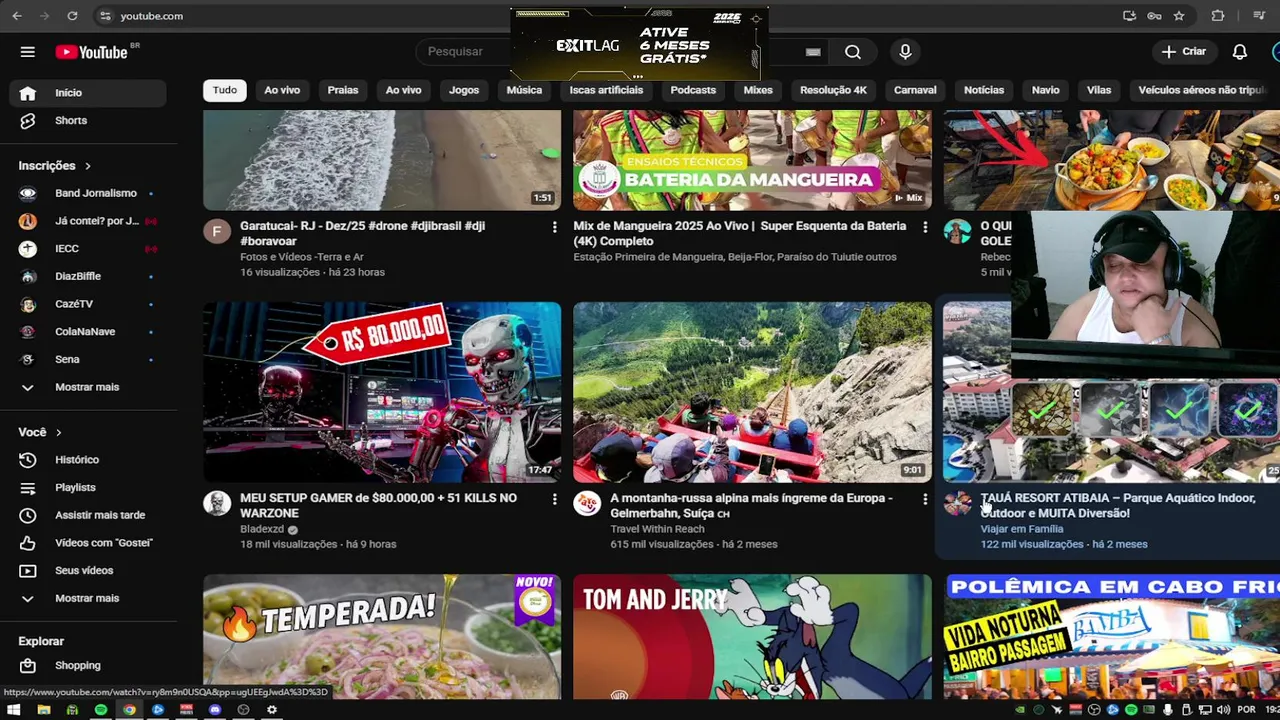Select the Notícias filter chip

[x=984, y=90]
